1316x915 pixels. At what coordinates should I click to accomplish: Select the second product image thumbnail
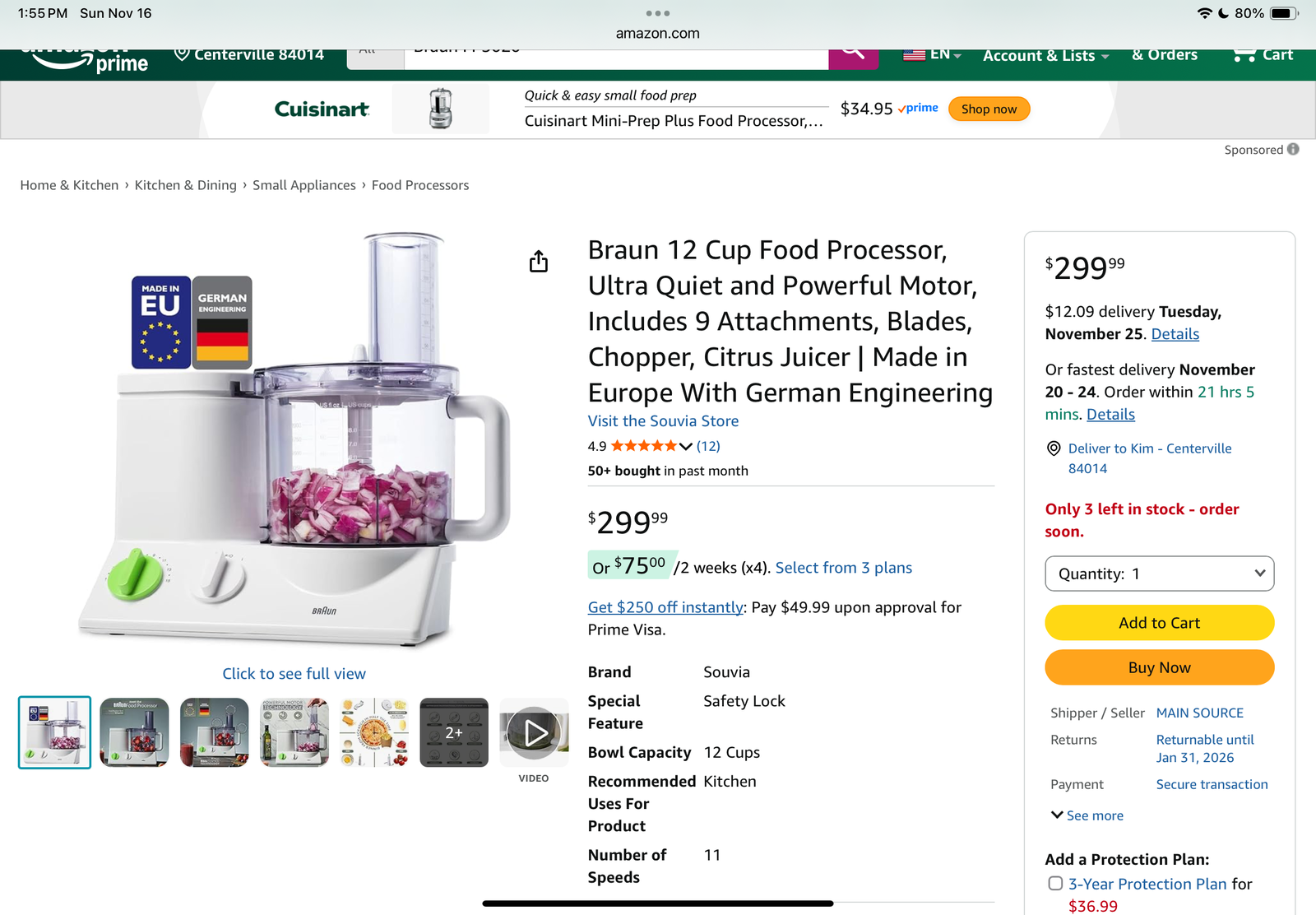point(134,732)
